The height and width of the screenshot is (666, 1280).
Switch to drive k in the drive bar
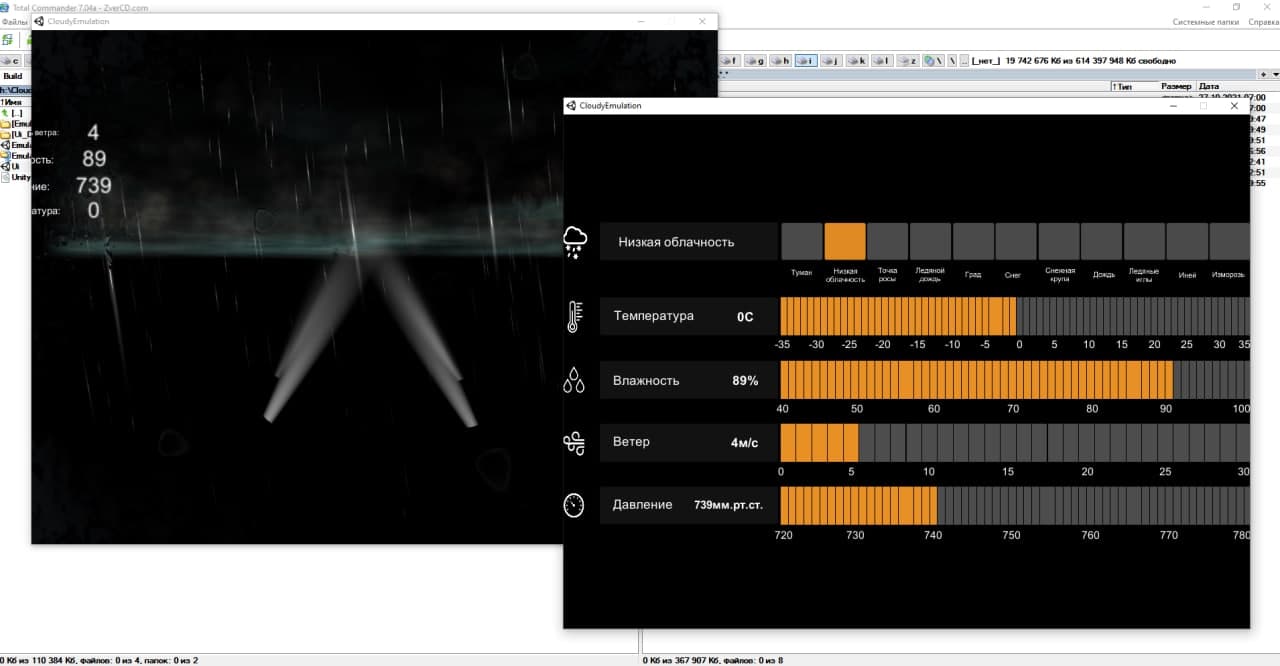tap(857, 61)
